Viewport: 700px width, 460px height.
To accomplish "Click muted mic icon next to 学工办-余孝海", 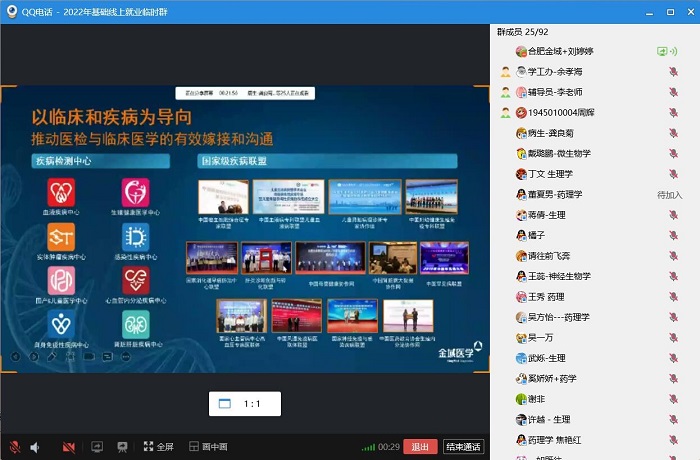I will (x=674, y=72).
